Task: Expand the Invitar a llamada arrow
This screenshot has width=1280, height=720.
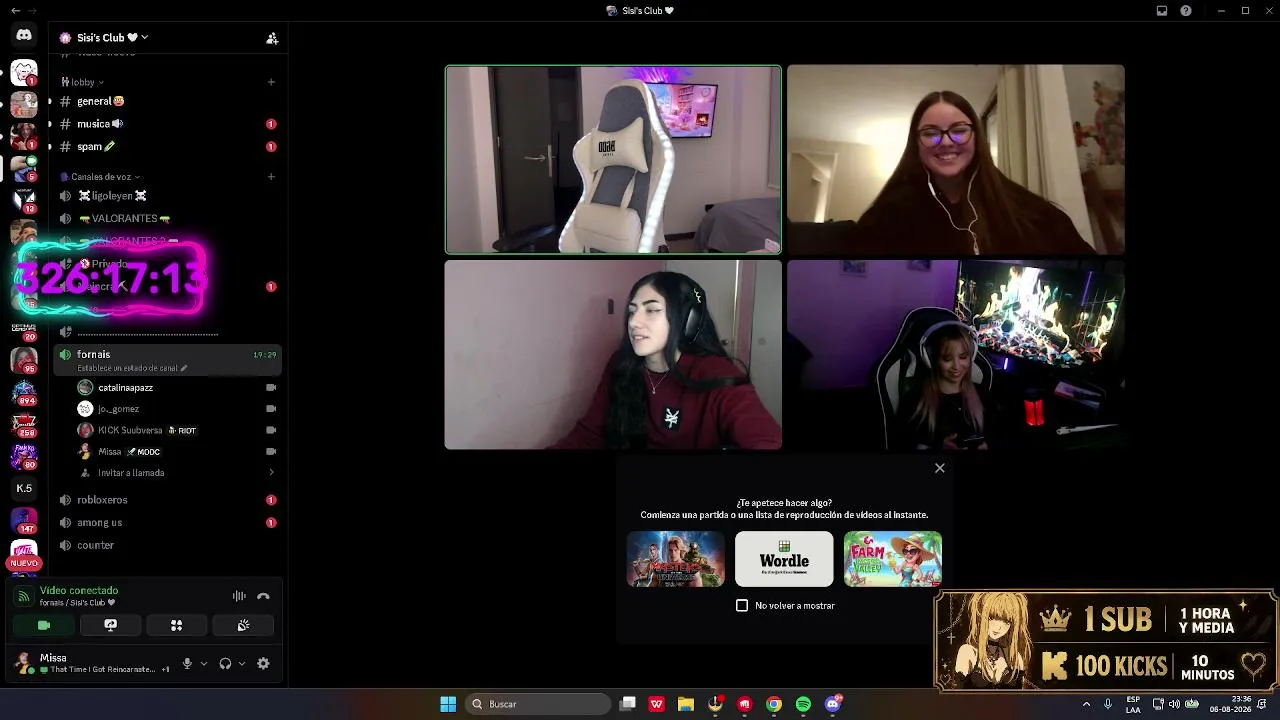Action: coord(271,473)
